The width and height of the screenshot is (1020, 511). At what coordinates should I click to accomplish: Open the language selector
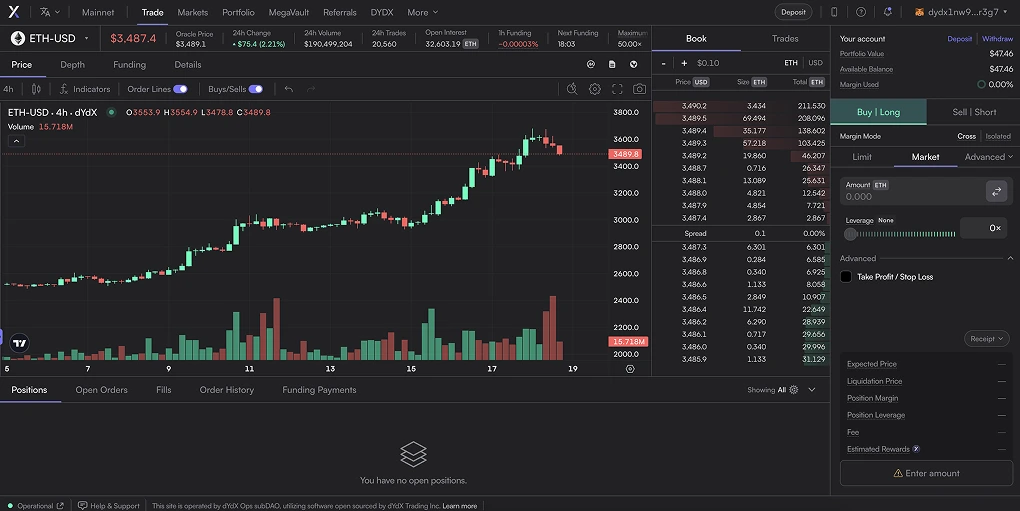[49, 12]
